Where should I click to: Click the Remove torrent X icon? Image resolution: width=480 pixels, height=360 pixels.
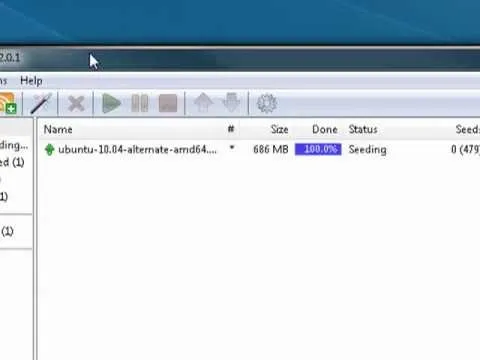[x=76, y=104]
